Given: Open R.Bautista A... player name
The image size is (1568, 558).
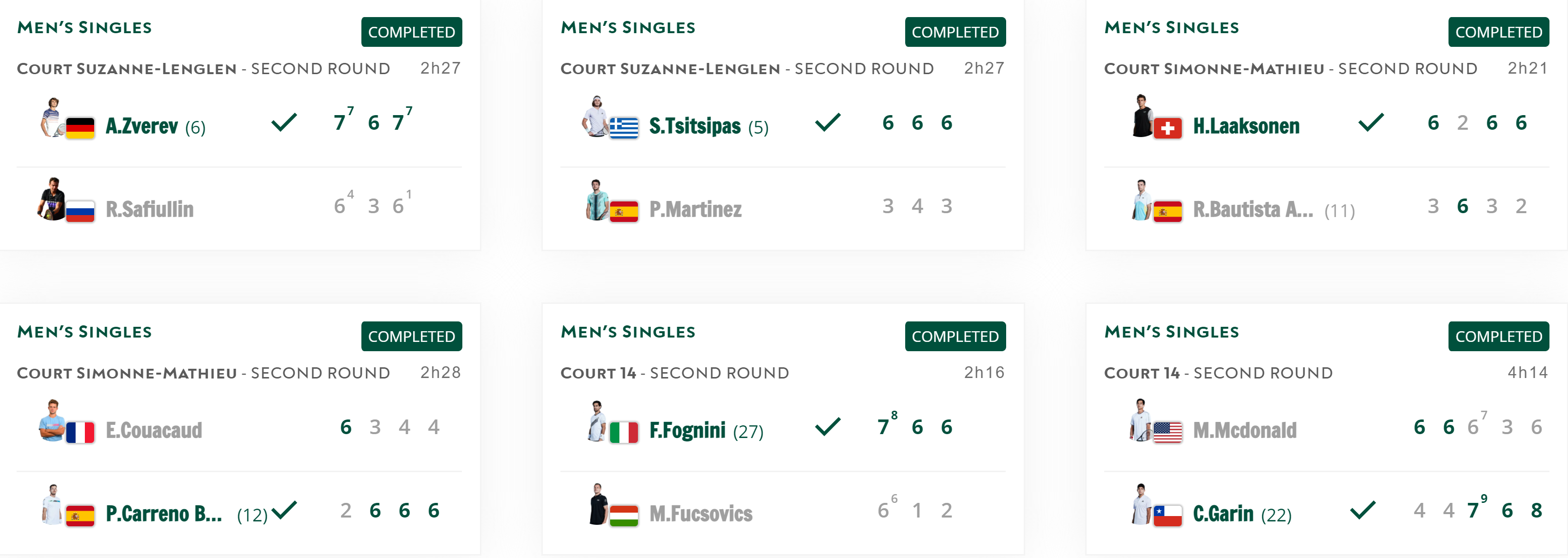Looking at the screenshot, I should 1253,209.
